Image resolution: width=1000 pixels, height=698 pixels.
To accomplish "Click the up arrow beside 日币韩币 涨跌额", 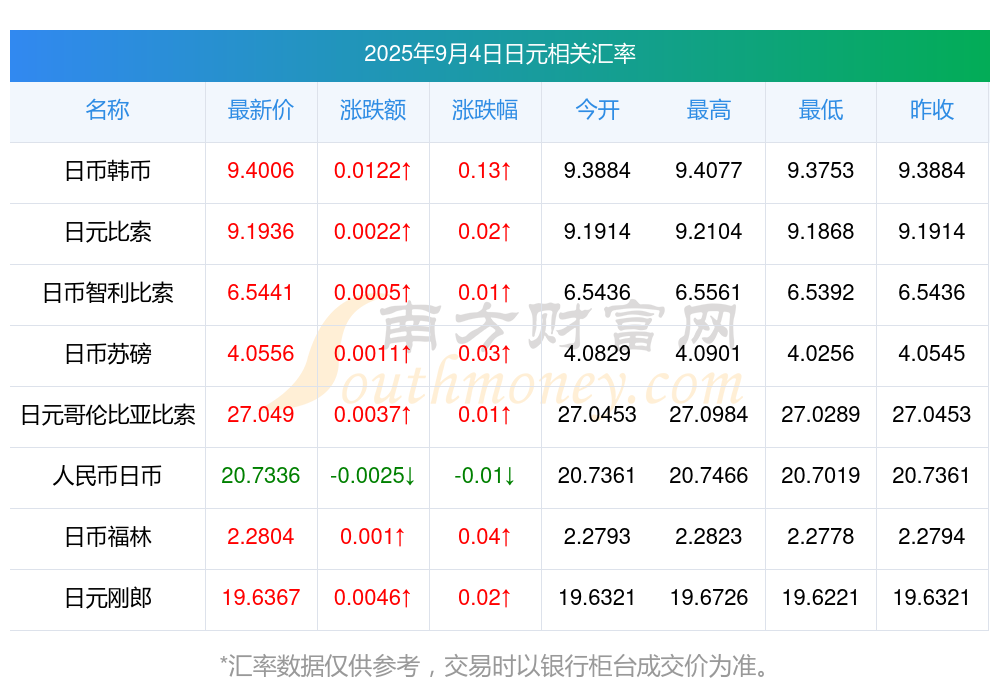I will click(x=404, y=172).
